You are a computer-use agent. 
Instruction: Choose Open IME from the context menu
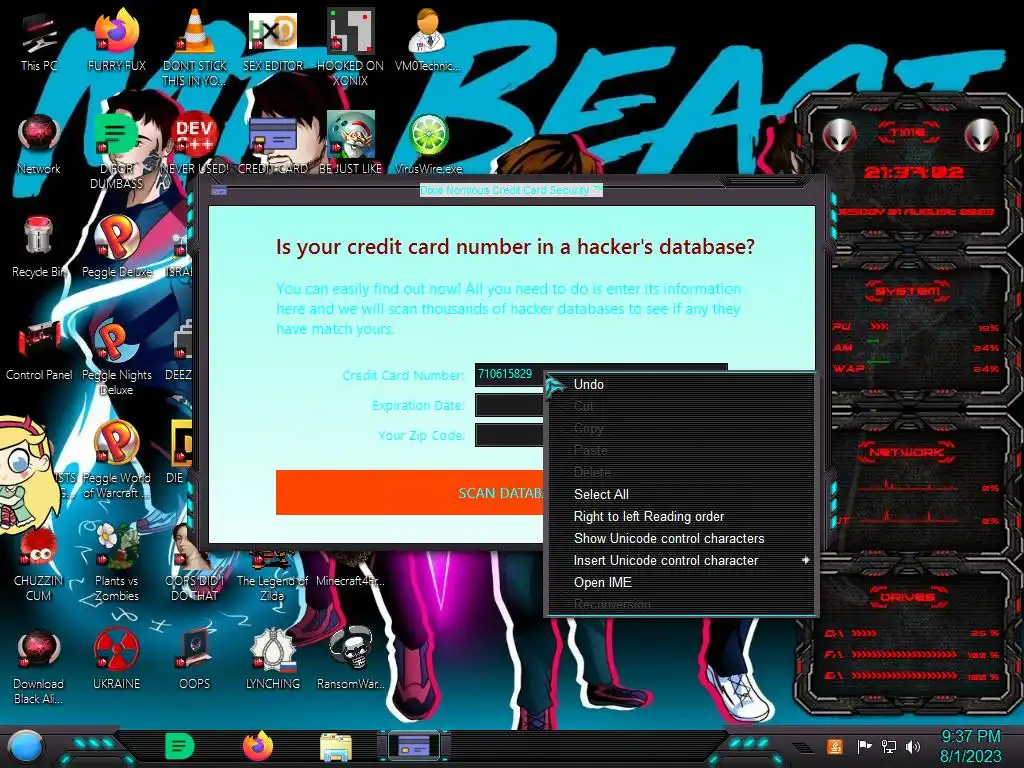click(x=681, y=583)
